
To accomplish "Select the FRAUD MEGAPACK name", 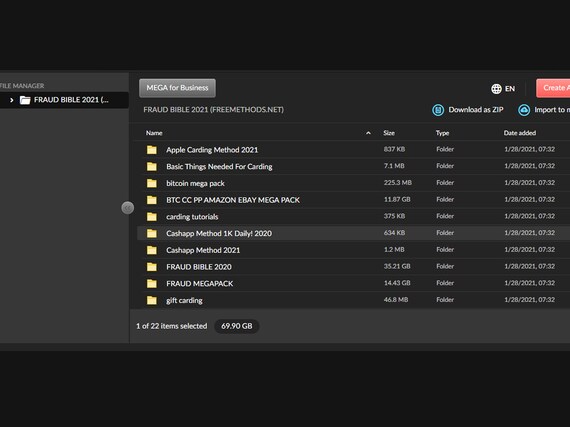I will pos(200,283).
